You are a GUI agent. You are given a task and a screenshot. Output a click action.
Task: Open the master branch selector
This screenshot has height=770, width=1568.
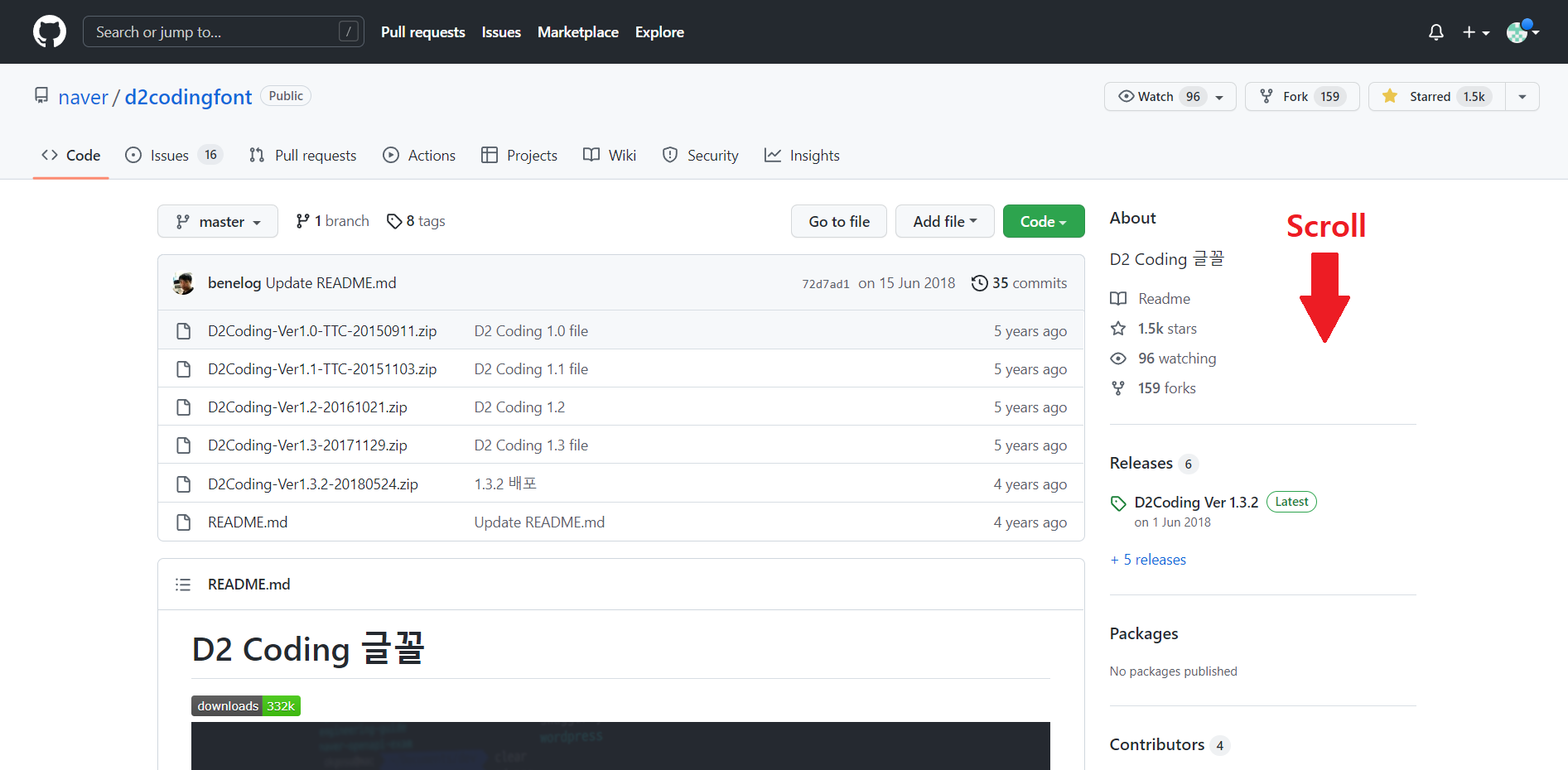point(218,221)
